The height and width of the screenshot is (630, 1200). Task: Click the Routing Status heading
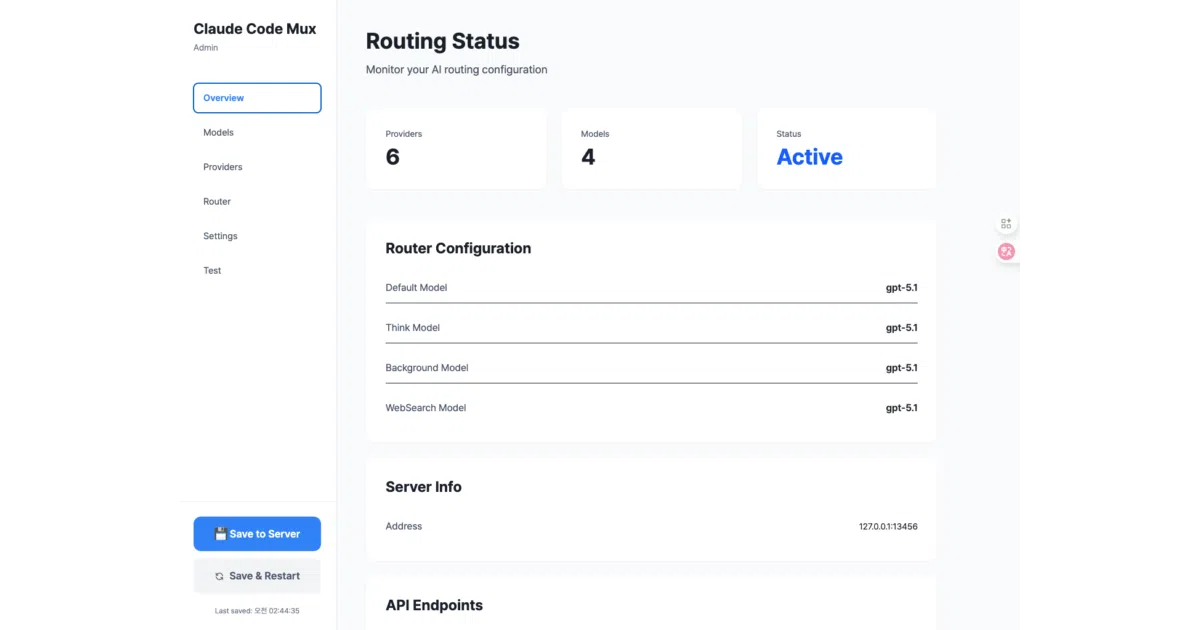coord(443,42)
